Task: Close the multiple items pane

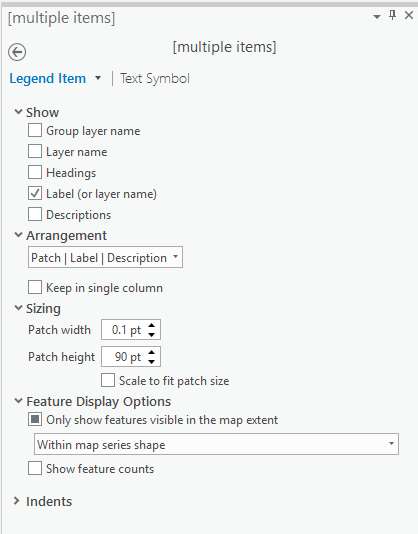Action: (408, 15)
